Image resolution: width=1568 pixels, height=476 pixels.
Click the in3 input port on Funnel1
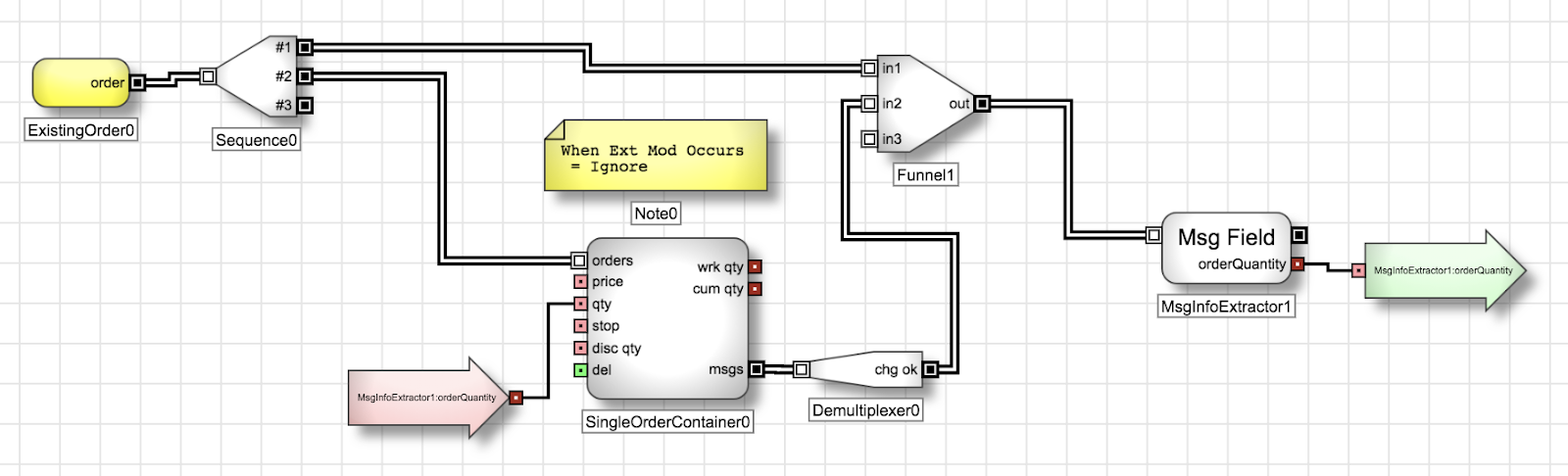[x=868, y=139]
